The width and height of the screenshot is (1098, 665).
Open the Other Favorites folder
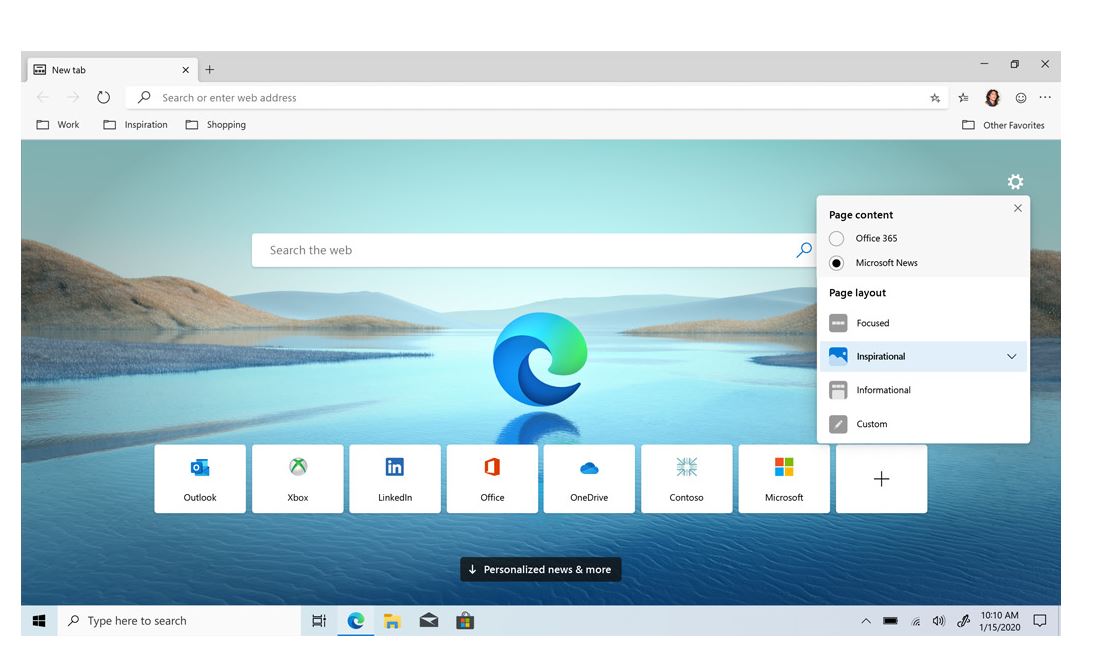point(1003,125)
